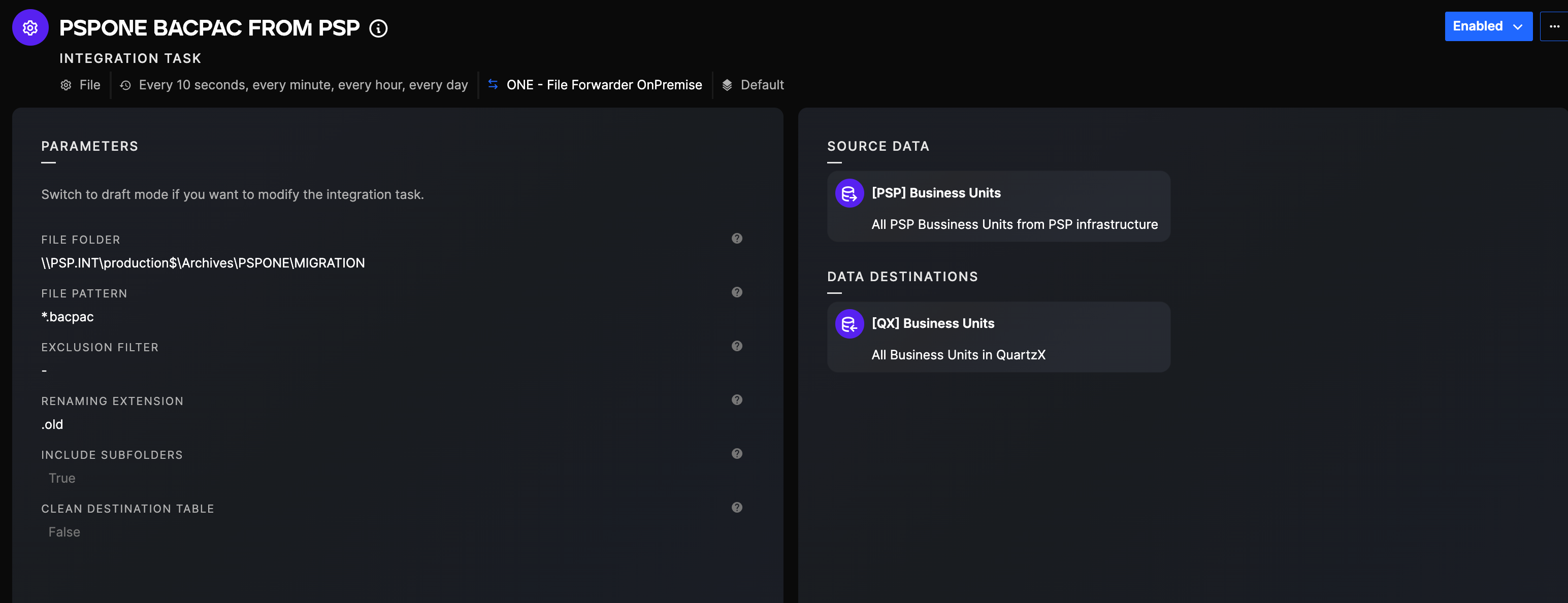Open [PSP] Business Units source card
The height and width of the screenshot is (603, 1568).
998,207
